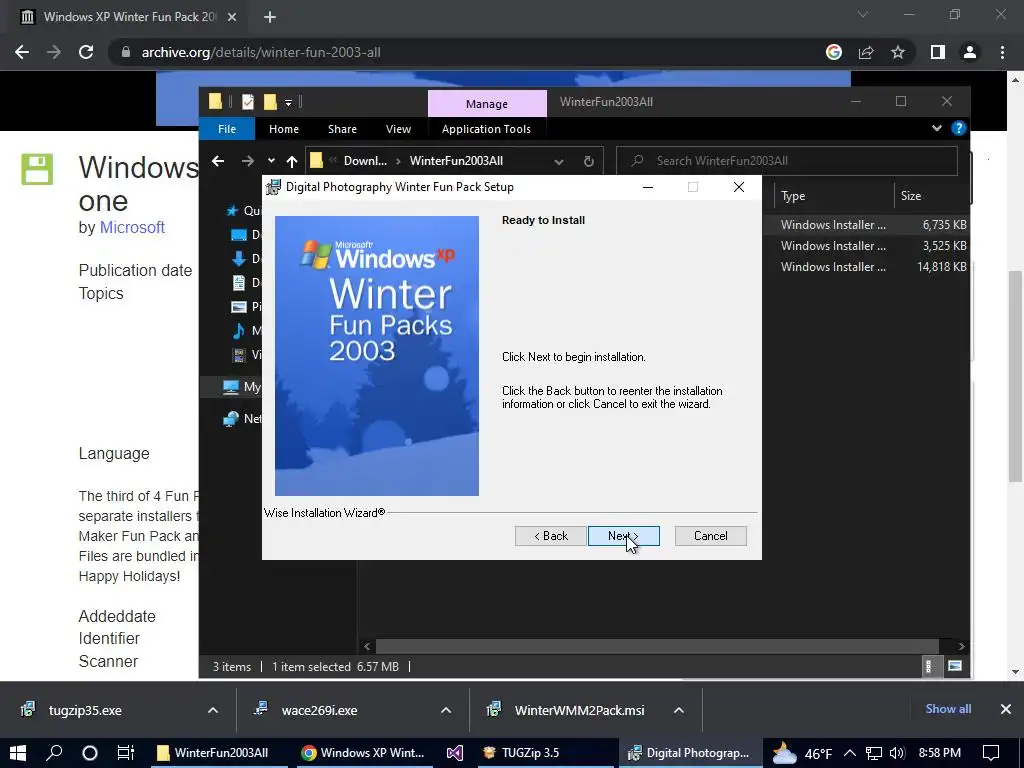Go back in the setup wizard
1024x768 pixels.
pos(551,536)
